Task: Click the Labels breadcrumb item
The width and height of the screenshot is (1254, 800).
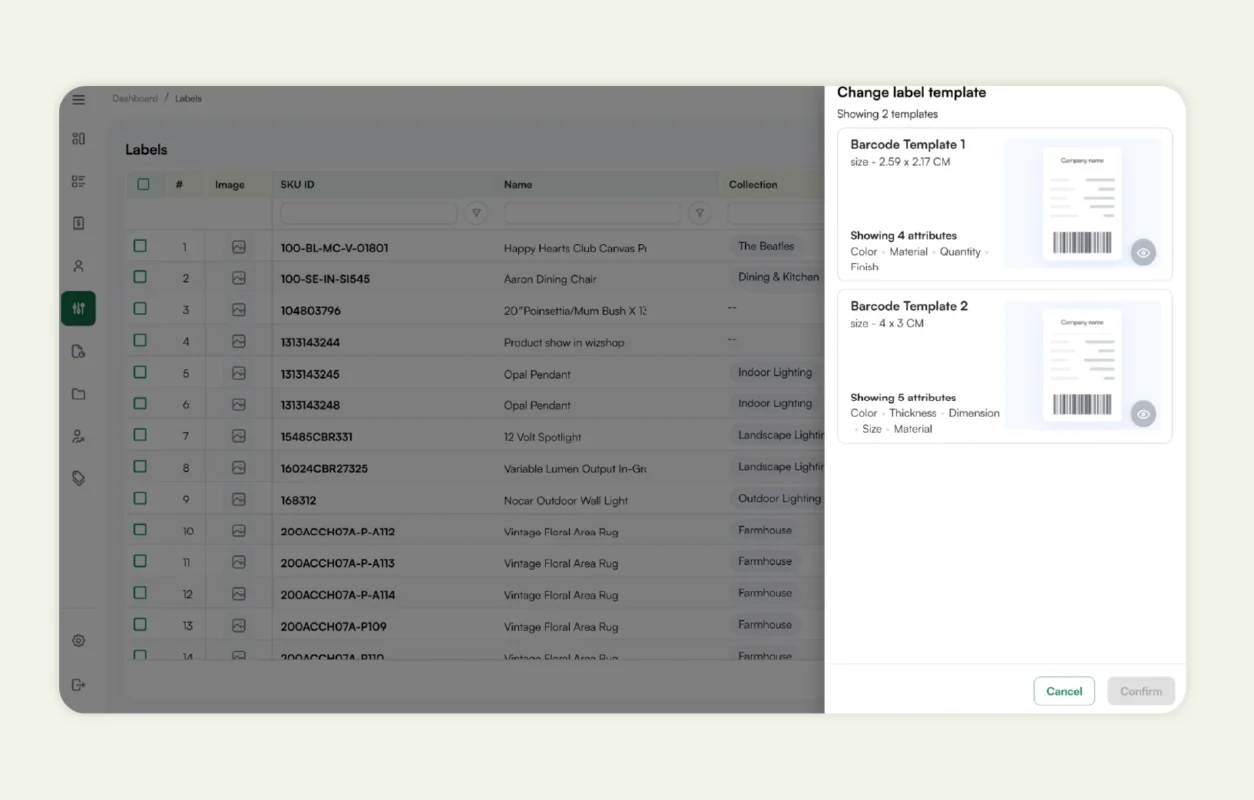Action: coord(188,98)
